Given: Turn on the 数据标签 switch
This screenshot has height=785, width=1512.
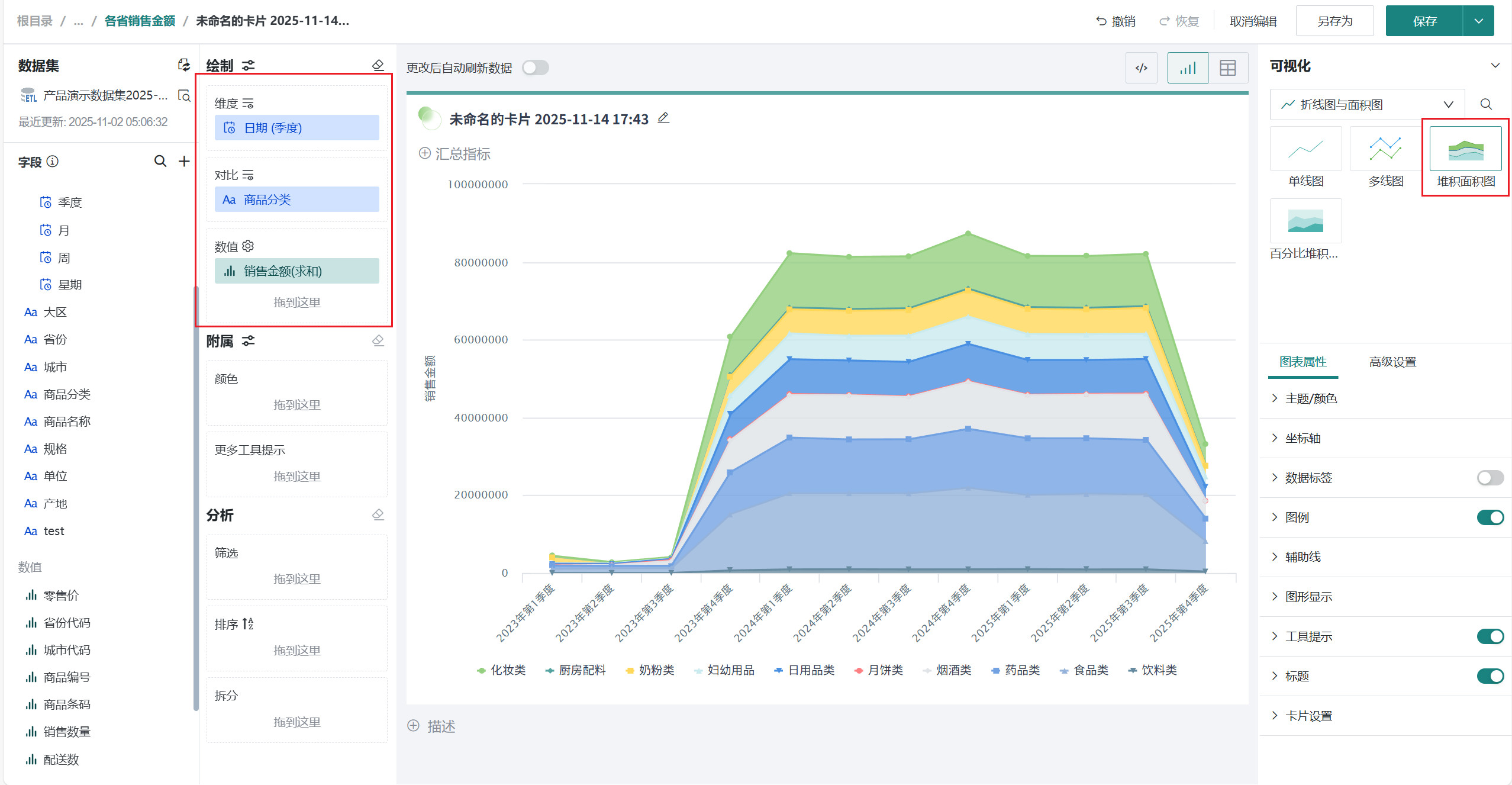Looking at the screenshot, I should (x=1490, y=478).
